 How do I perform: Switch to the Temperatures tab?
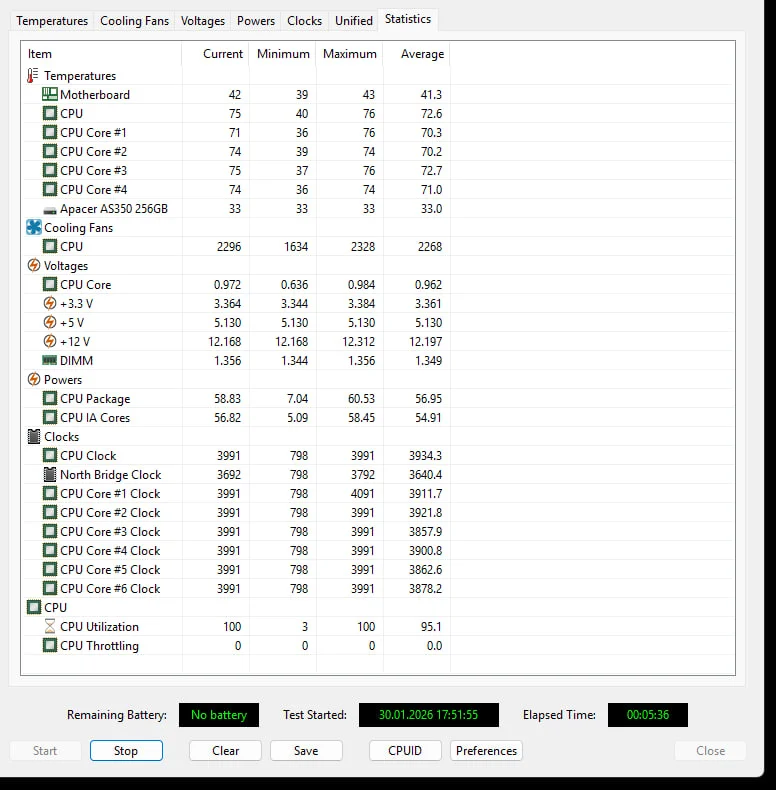point(52,21)
